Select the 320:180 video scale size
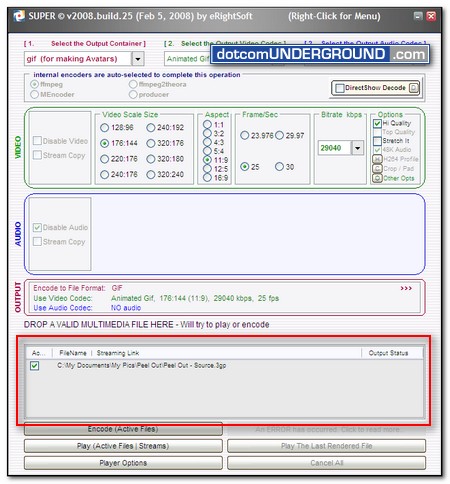Image resolution: width=450 pixels, height=484 pixels. [151, 159]
